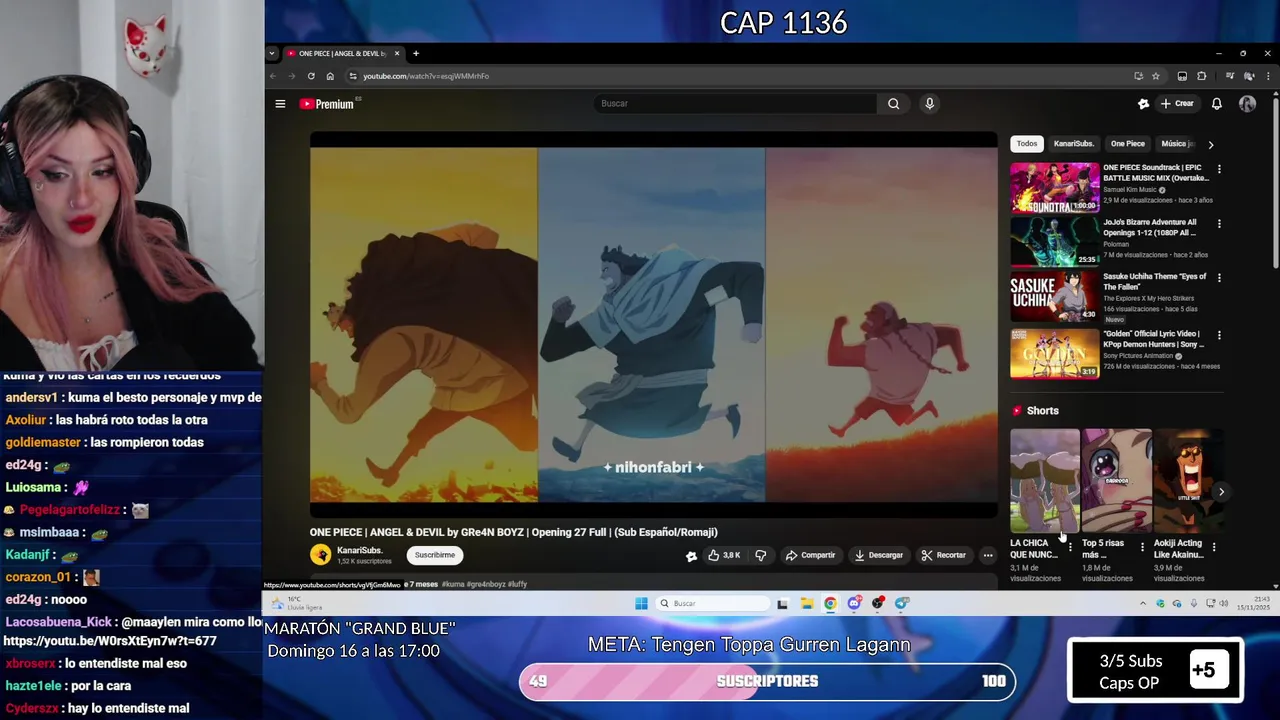Open options for Top 5 risas short
Viewport: 1280px width, 720px height.
coord(1142,547)
